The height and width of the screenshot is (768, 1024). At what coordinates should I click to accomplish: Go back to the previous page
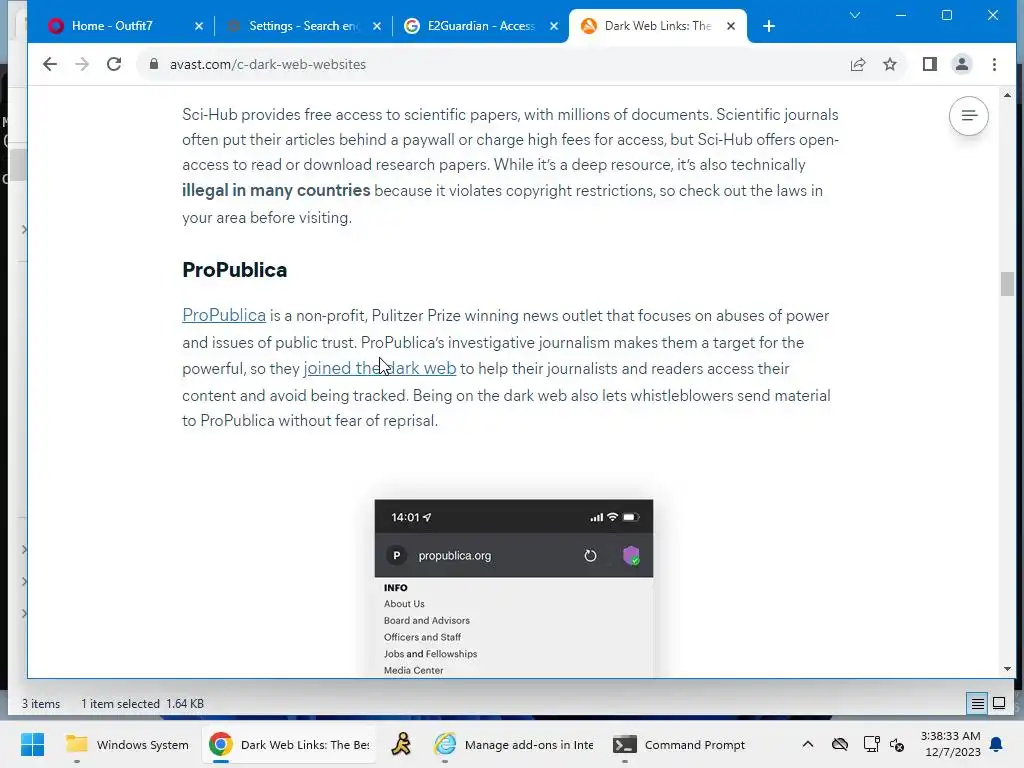tap(50, 64)
